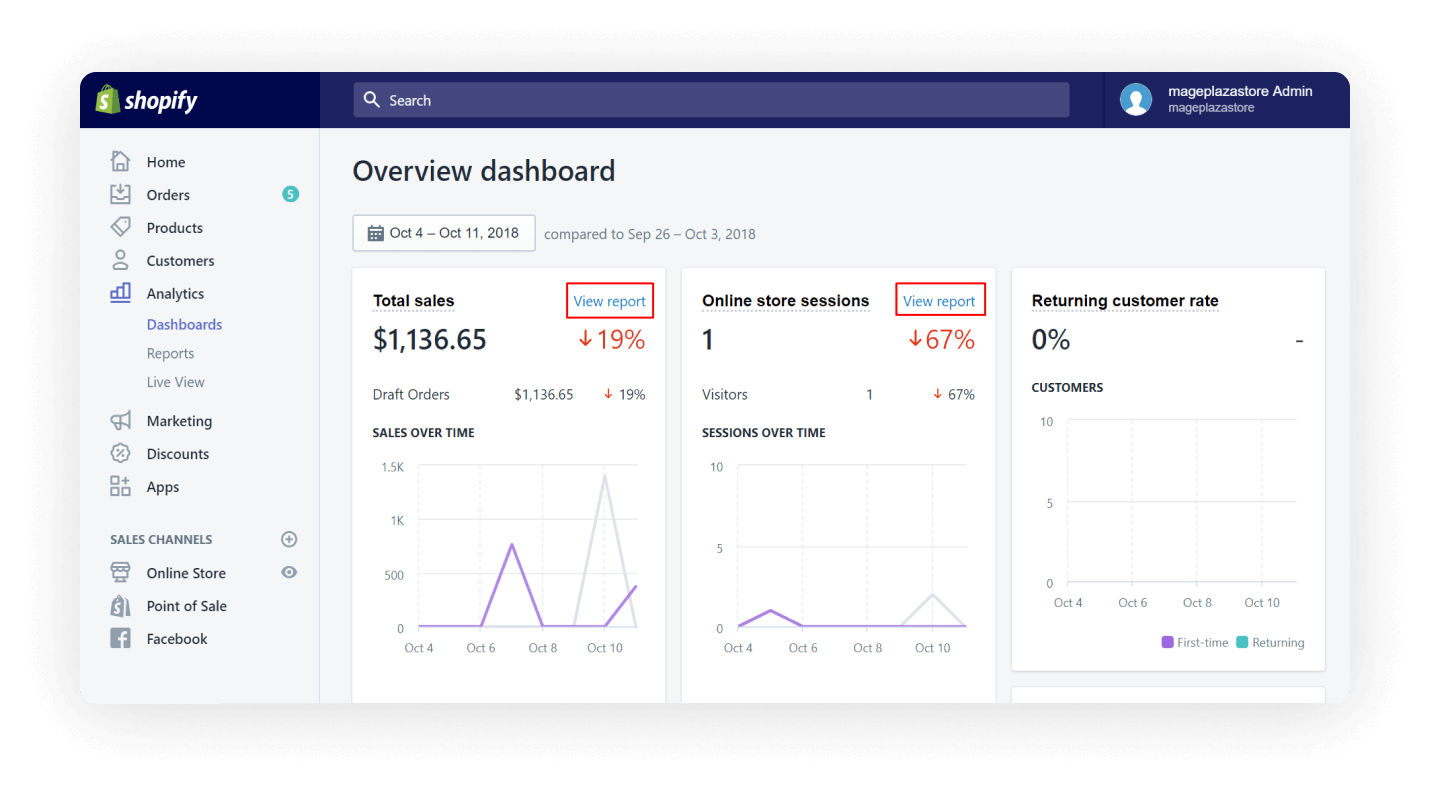Screen dimensions: 1430x794
Task: Open the date range picker Oct 4 – Oct 11
Action: (443, 232)
